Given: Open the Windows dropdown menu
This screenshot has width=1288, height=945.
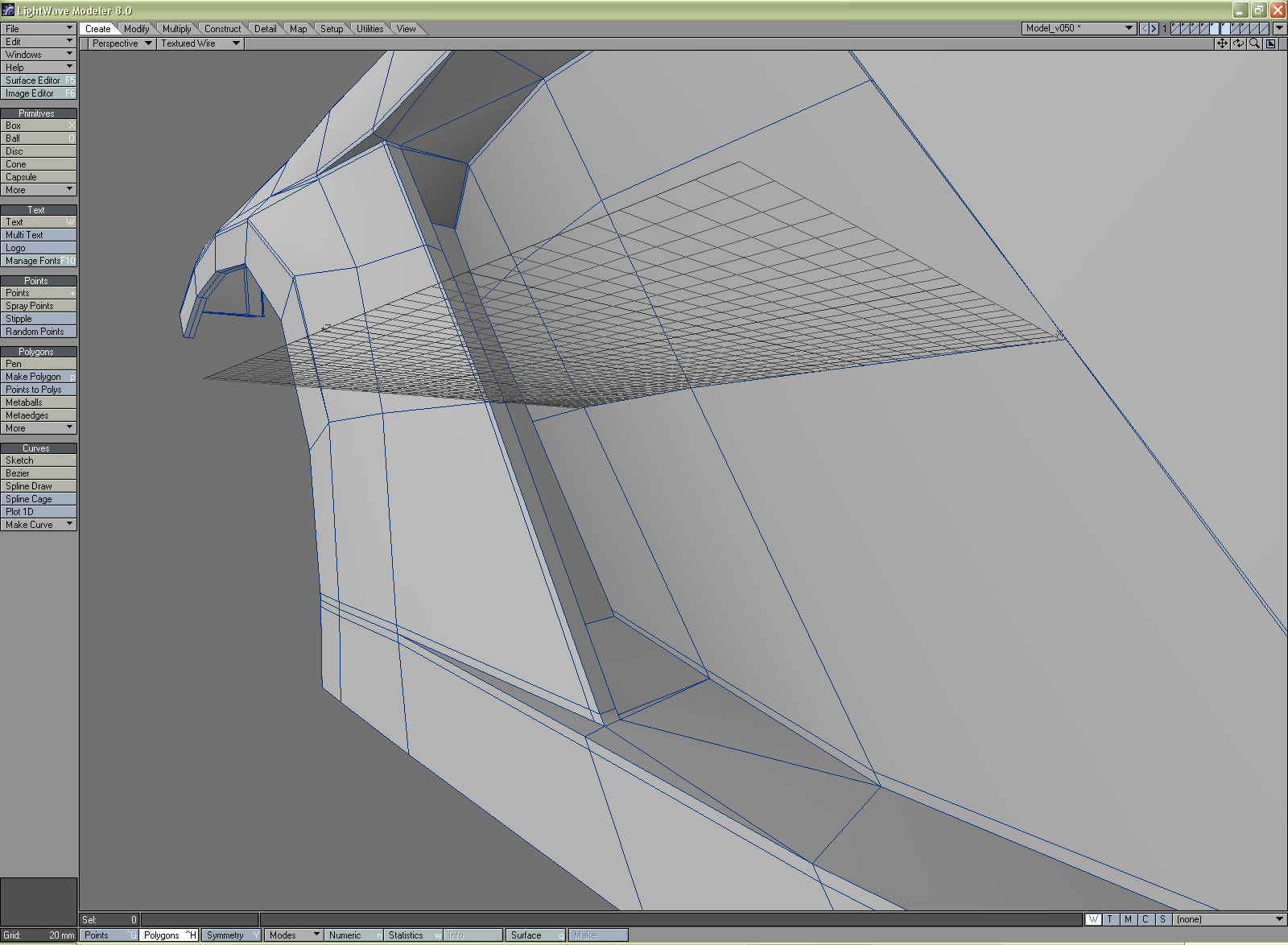Looking at the screenshot, I should [x=39, y=55].
